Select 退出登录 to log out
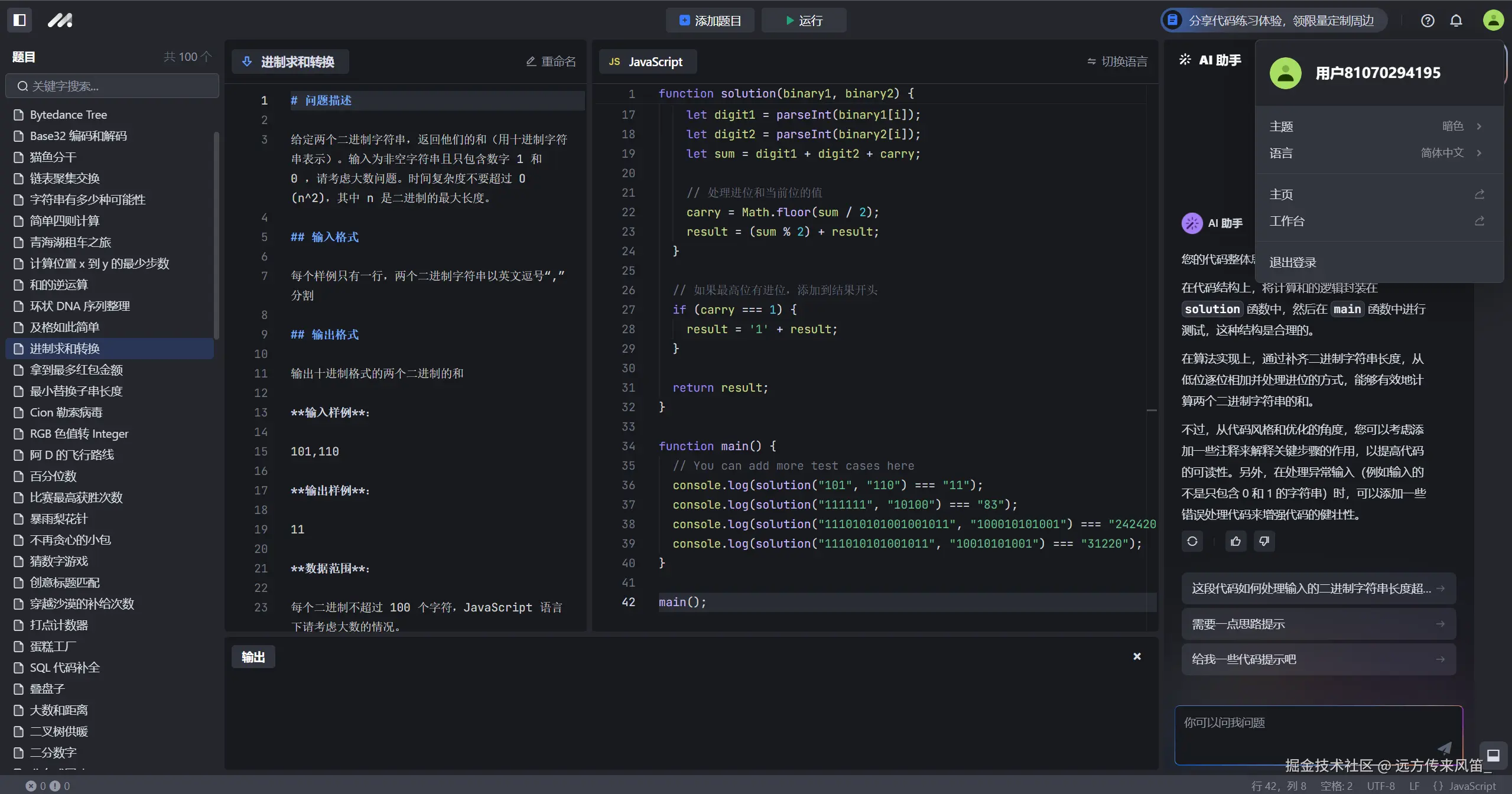 [x=1293, y=262]
